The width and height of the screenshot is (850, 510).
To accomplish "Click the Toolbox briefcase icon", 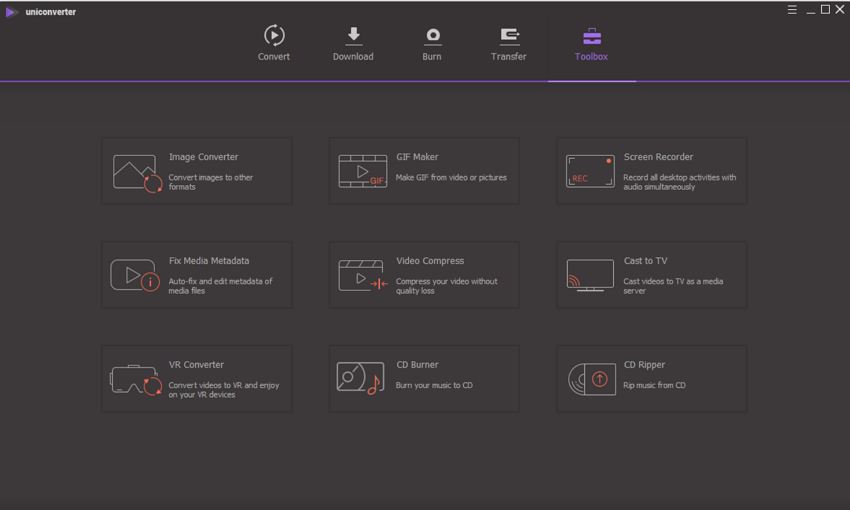I will (x=592, y=36).
